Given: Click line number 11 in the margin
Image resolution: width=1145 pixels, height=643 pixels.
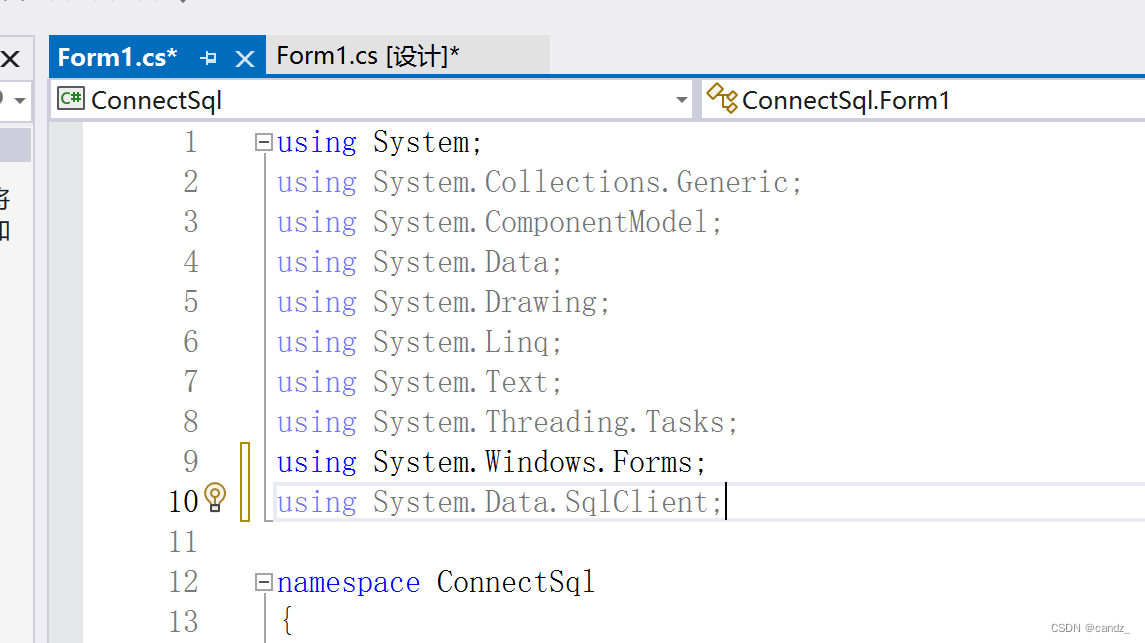Looking at the screenshot, I should point(183,542).
